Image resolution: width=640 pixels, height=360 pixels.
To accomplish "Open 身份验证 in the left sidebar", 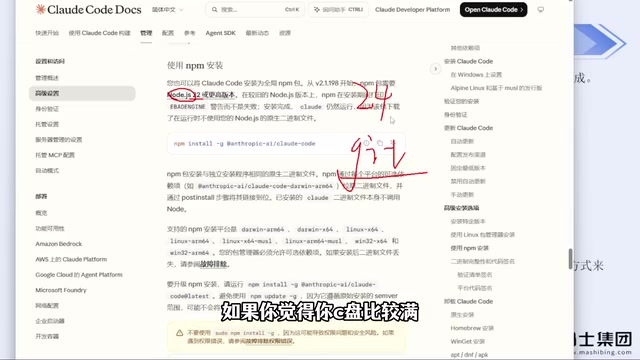I will pyautogui.click(x=47, y=109).
